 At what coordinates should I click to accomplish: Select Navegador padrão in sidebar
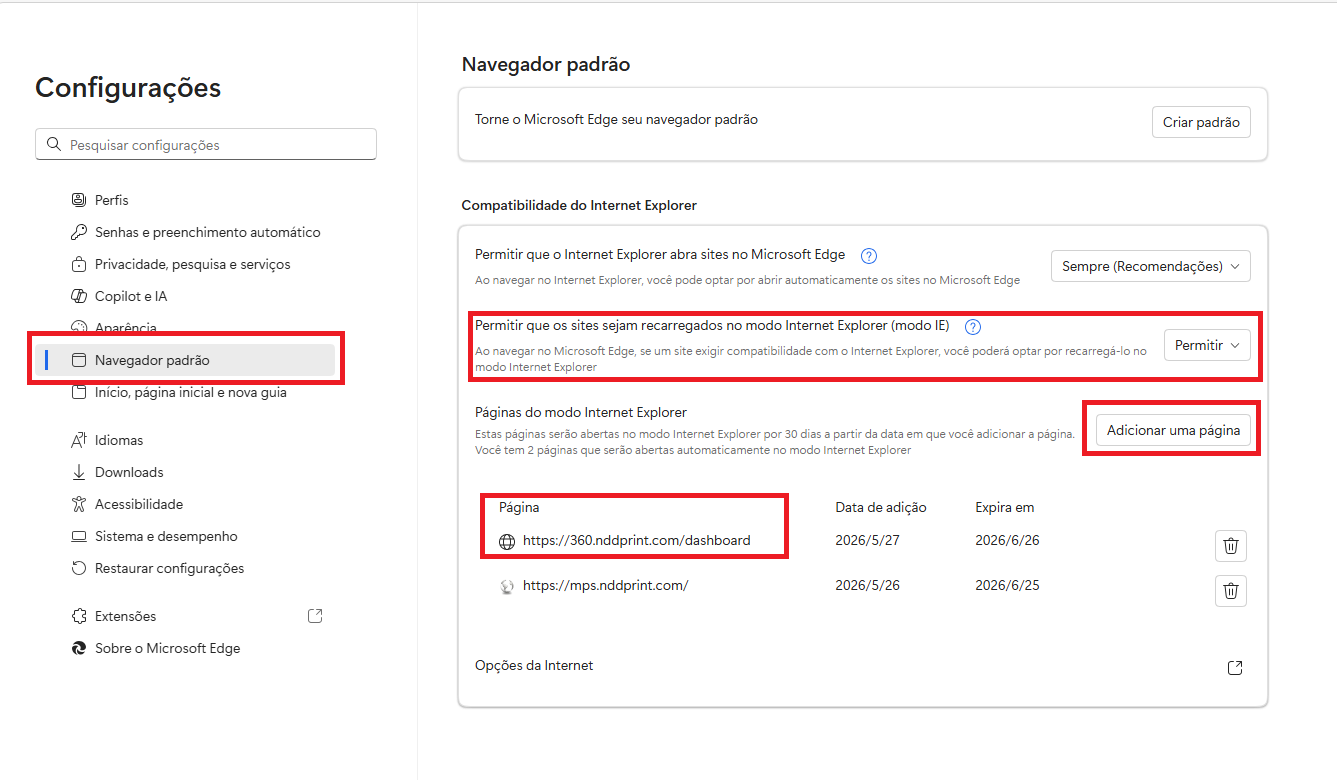[185, 360]
